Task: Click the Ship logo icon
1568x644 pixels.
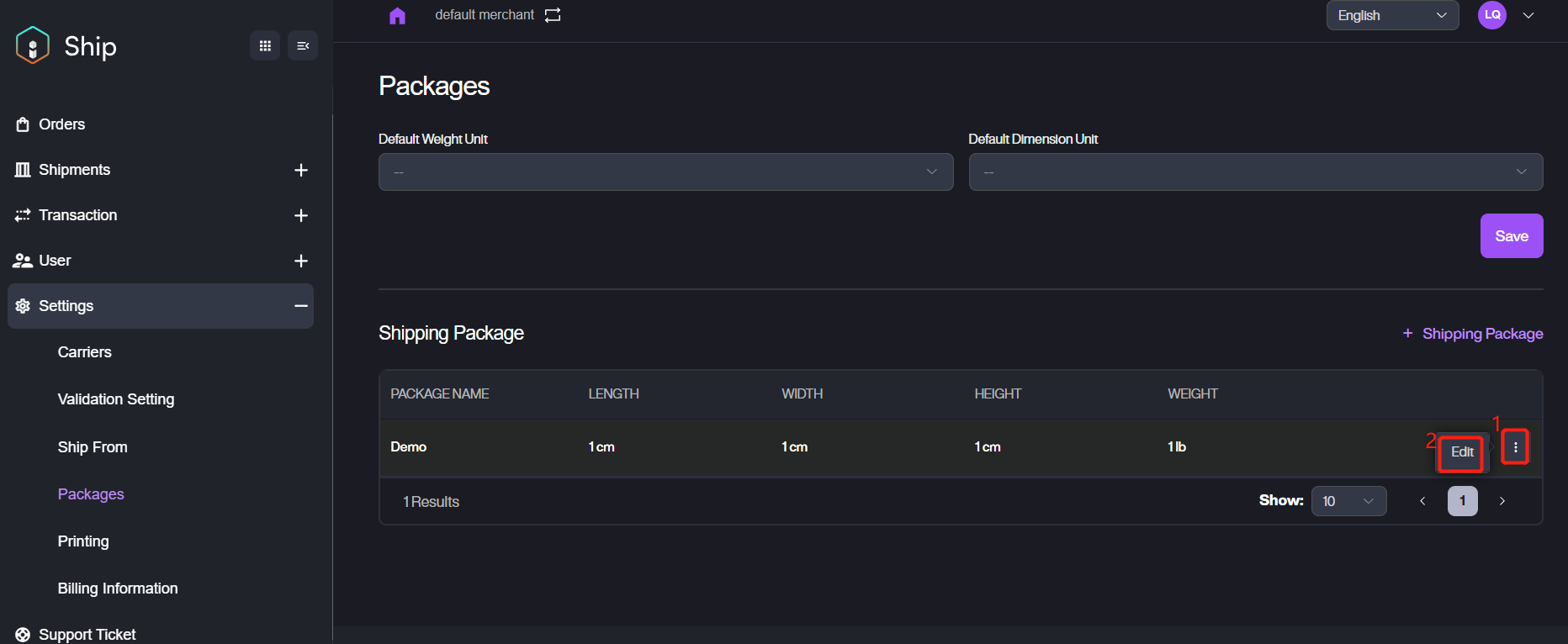Action: pyautogui.click(x=33, y=45)
